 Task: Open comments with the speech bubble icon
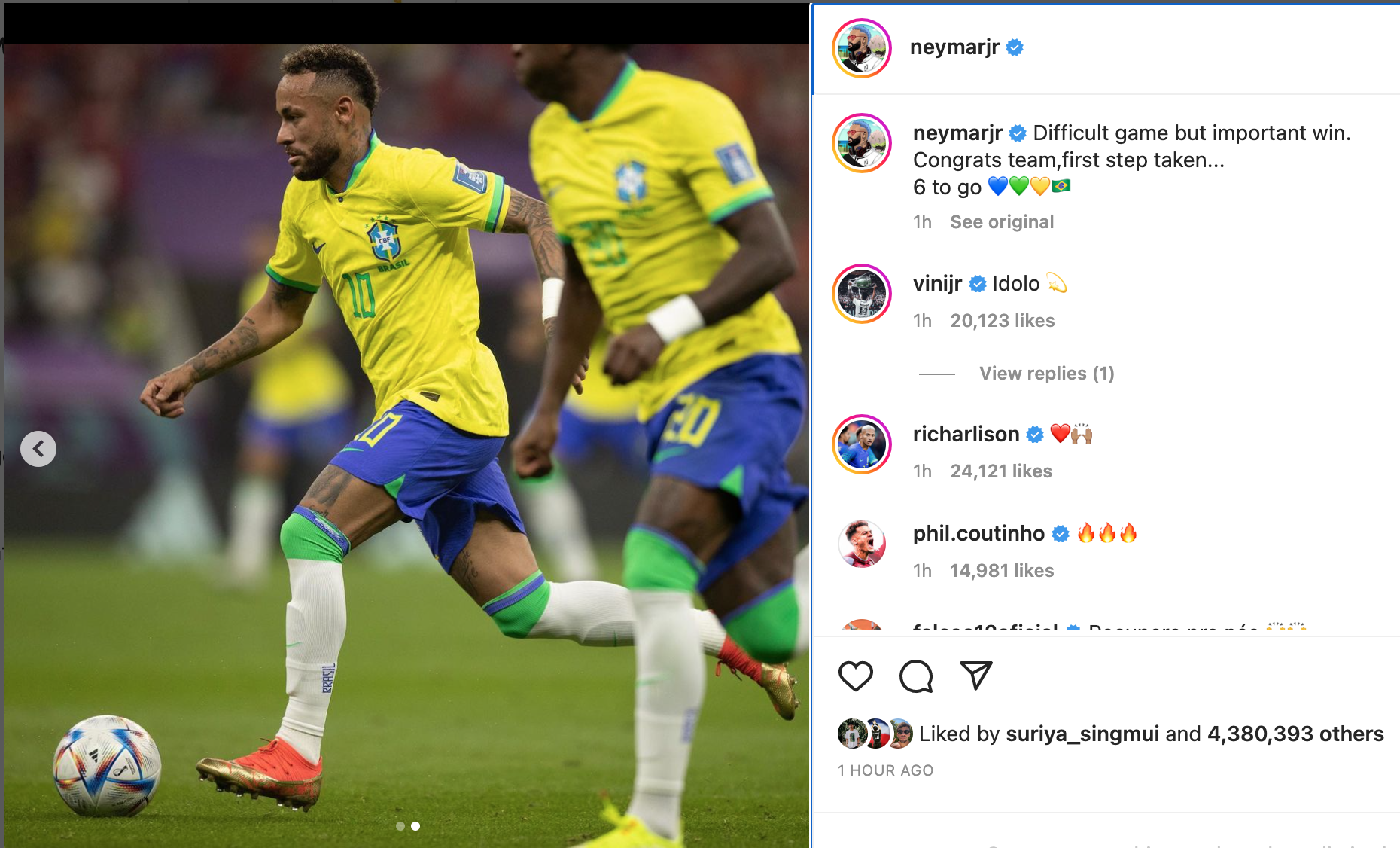pos(916,676)
